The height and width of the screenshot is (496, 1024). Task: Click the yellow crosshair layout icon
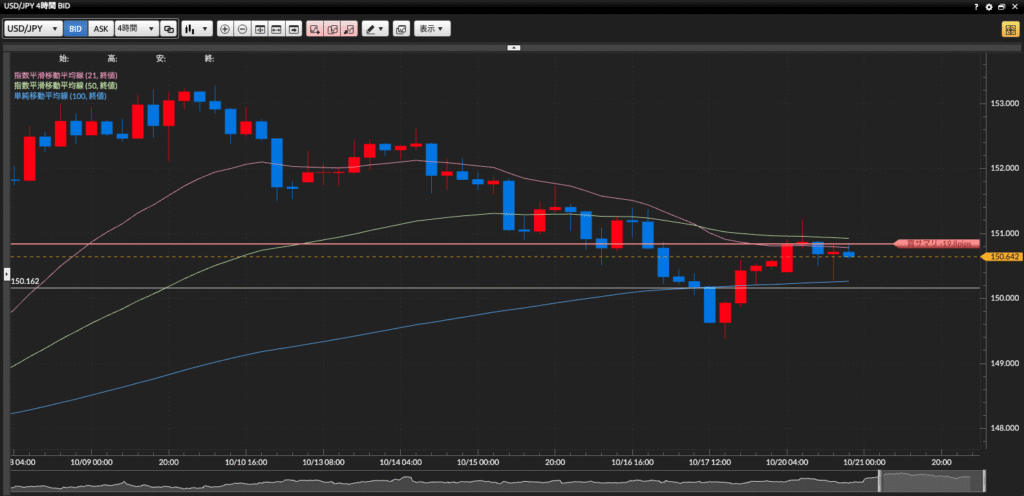coord(1010,29)
